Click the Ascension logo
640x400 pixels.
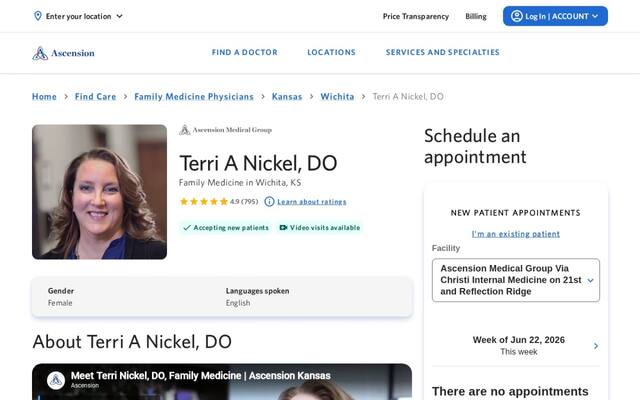coord(63,53)
